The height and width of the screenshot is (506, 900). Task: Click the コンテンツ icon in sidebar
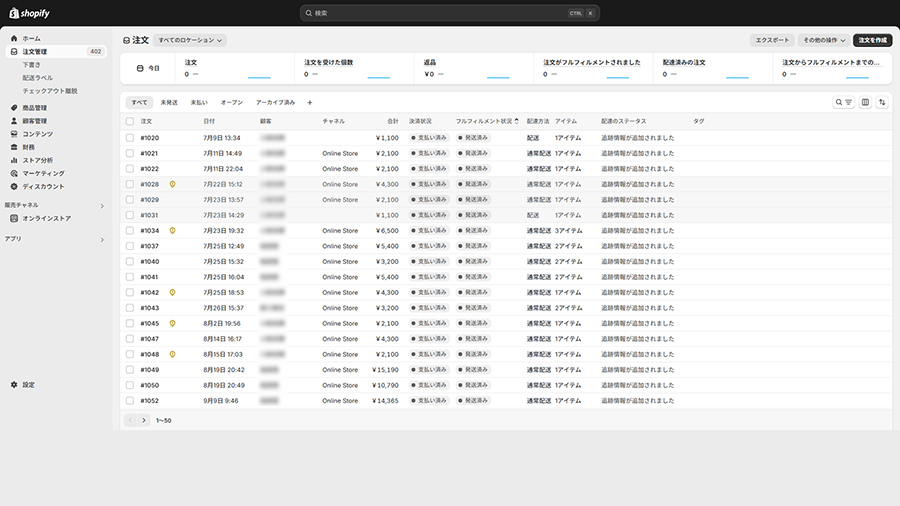click(x=14, y=134)
